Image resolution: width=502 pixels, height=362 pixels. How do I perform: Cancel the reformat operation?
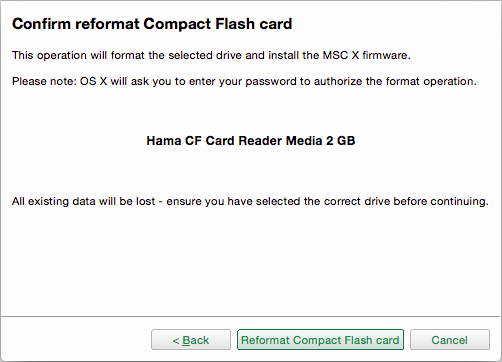tap(450, 340)
